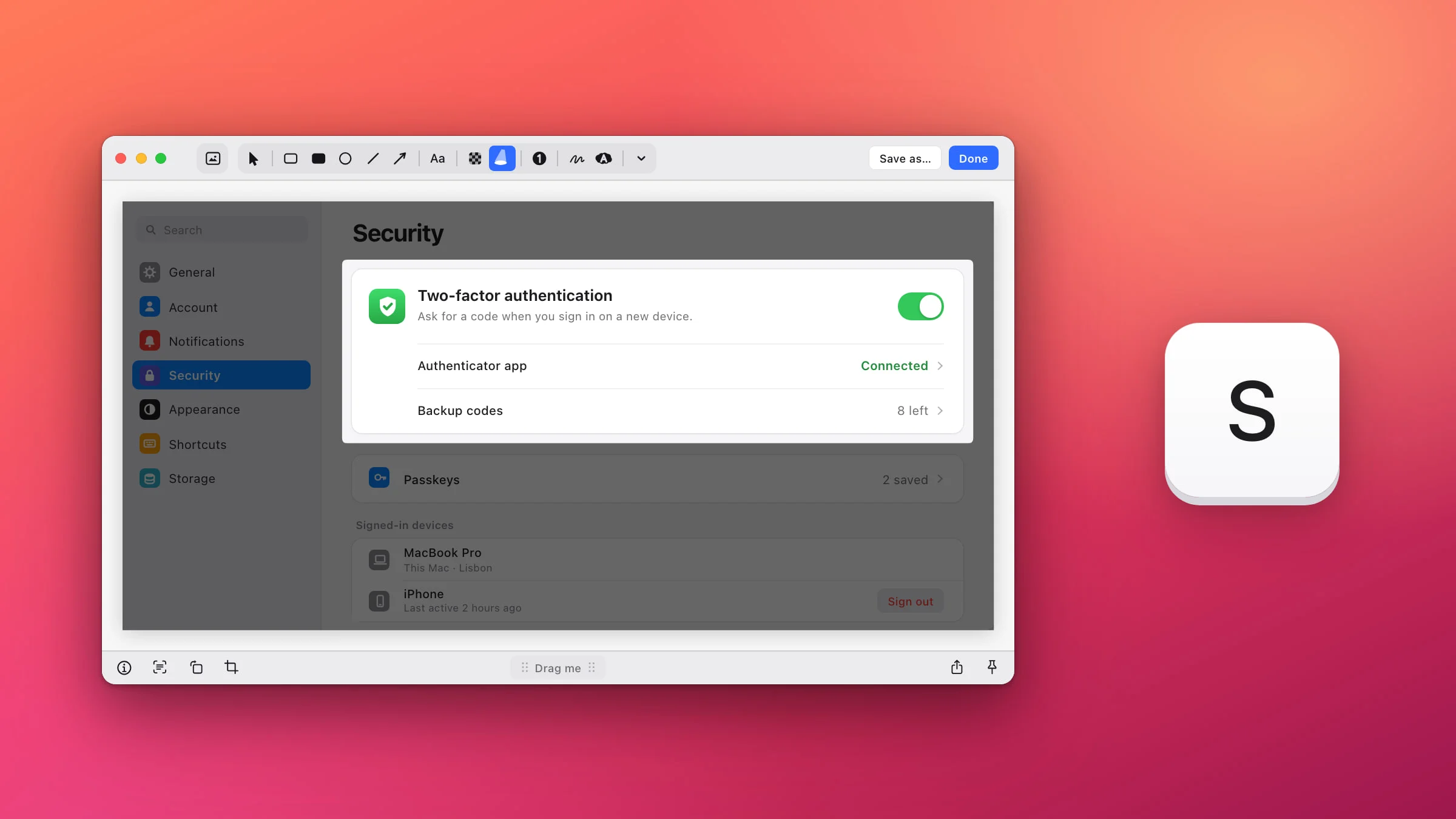Click the MacBook Pro device row

(657, 559)
